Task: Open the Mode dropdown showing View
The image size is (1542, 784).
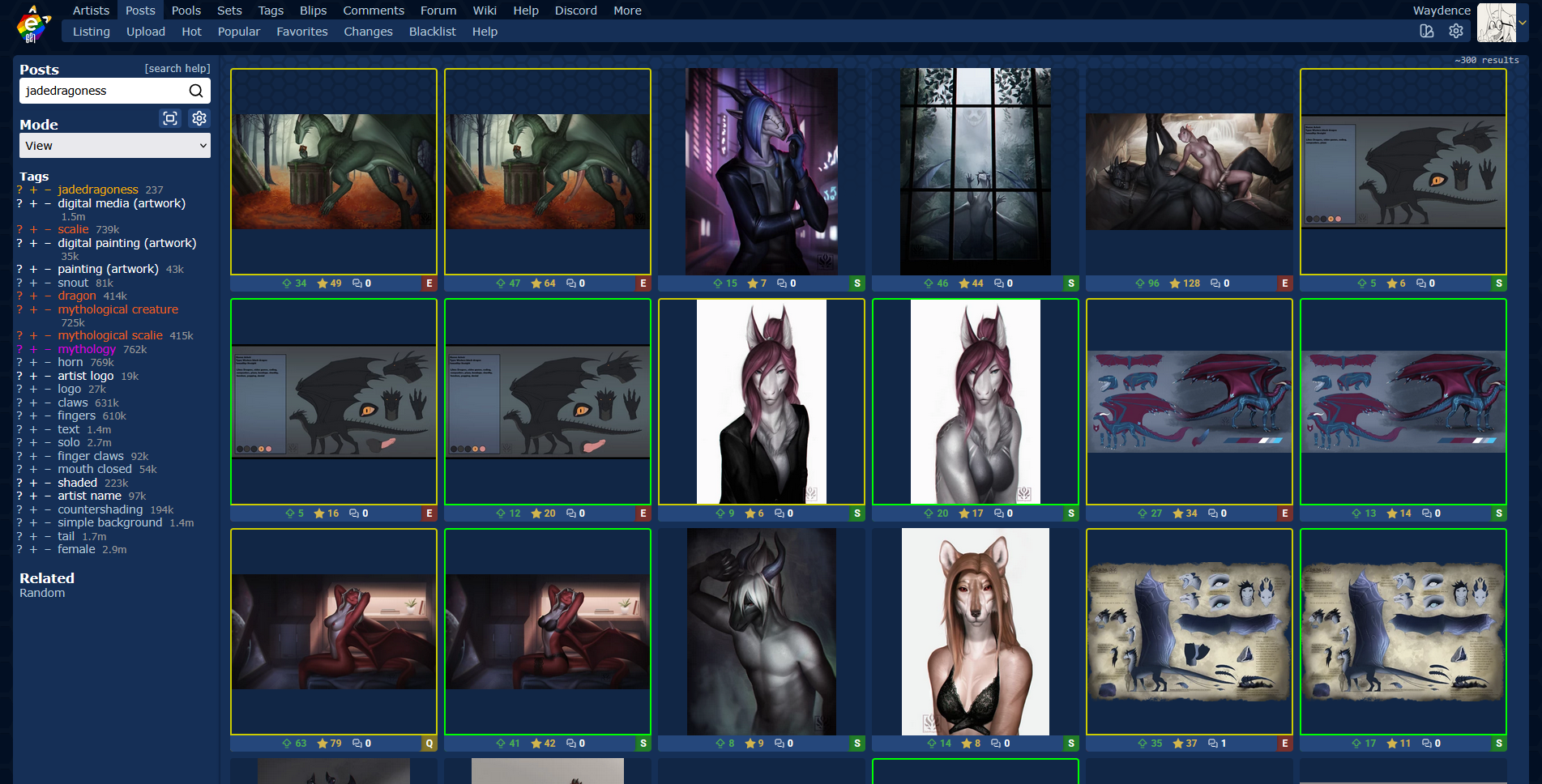Action: pyautogui.click(x=115, y=146)
